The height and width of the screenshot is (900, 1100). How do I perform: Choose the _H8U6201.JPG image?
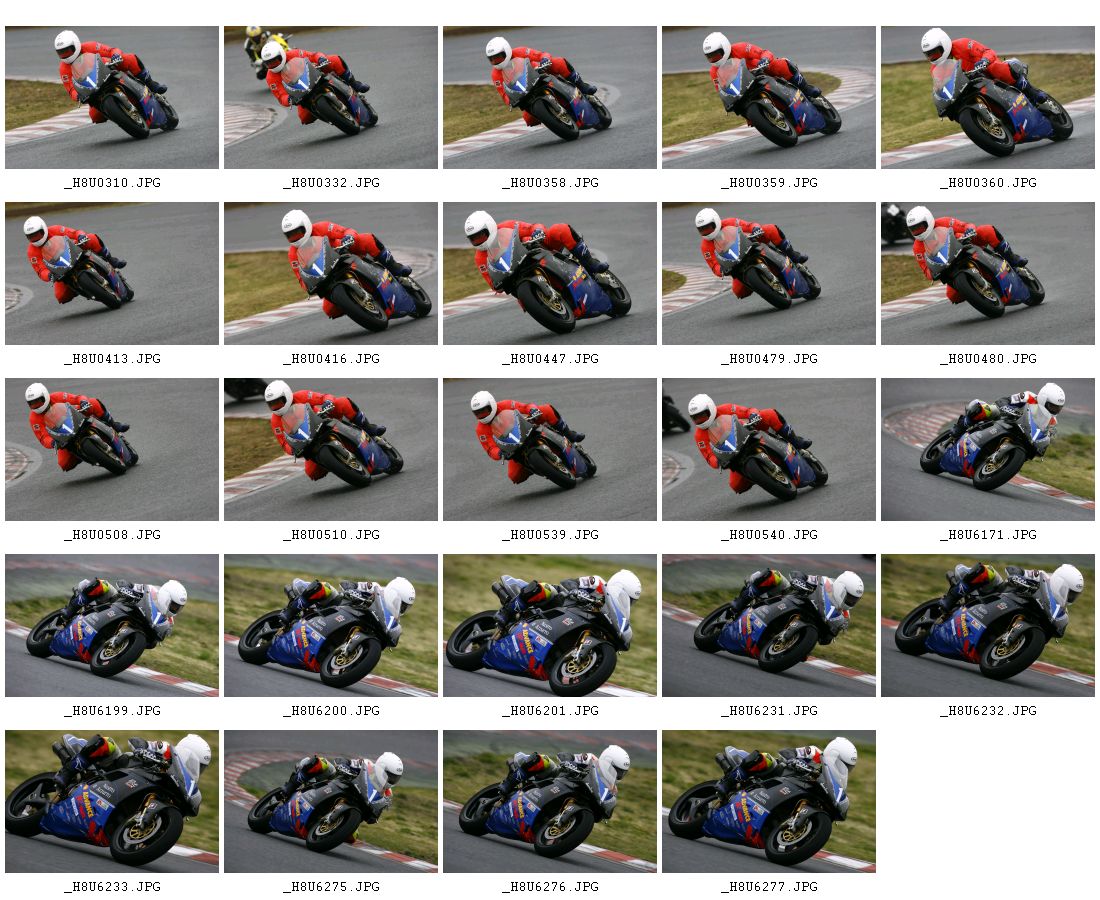pos(550,626)
